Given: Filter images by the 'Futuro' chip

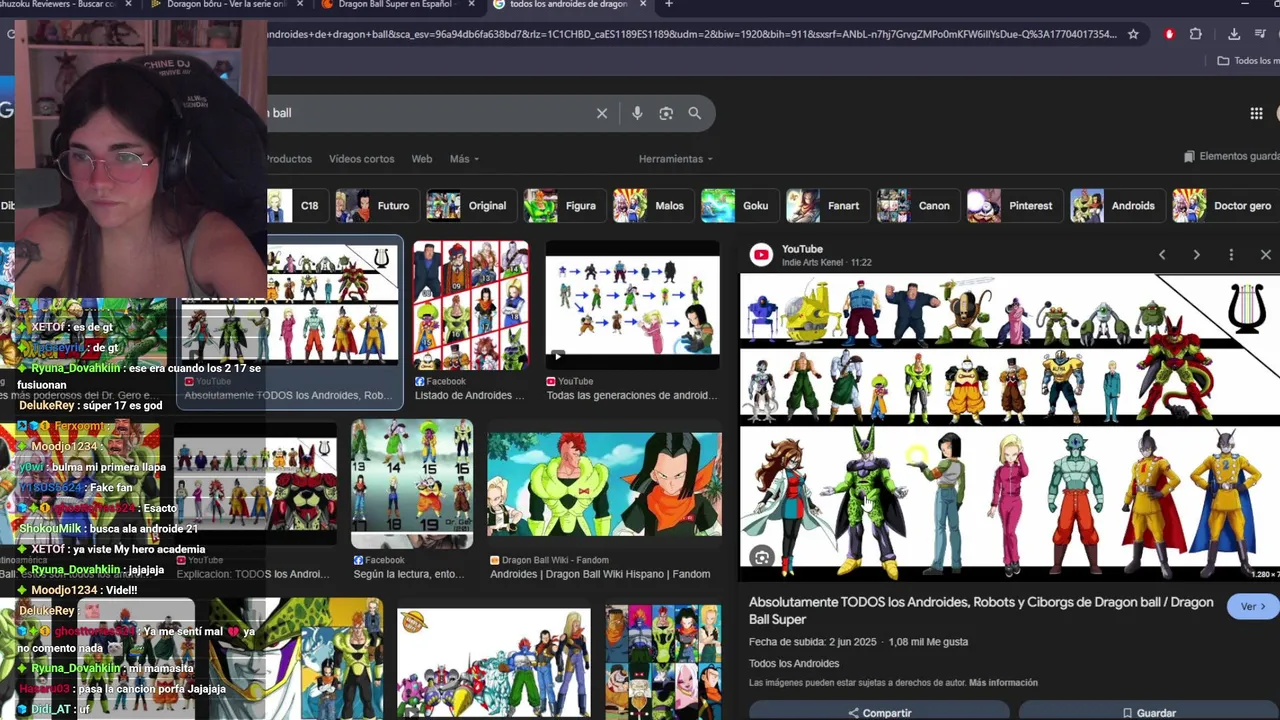Looking at the screenshot, I should coord(375,205).
